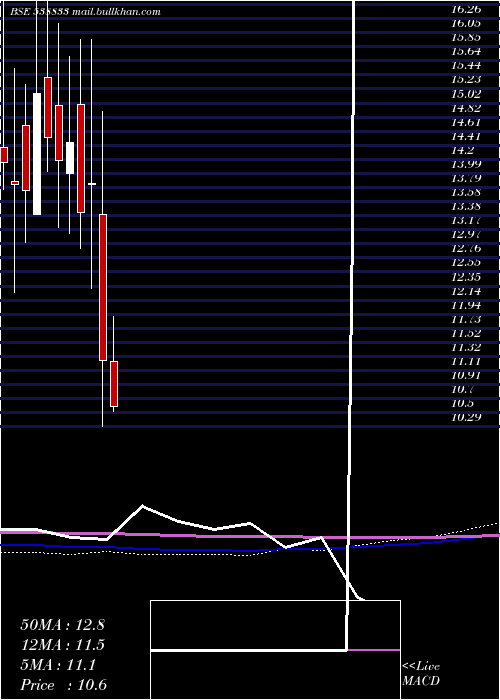The image size is (500, 700).
Task: Select the 14.2 price axis label
Action: 463,150
